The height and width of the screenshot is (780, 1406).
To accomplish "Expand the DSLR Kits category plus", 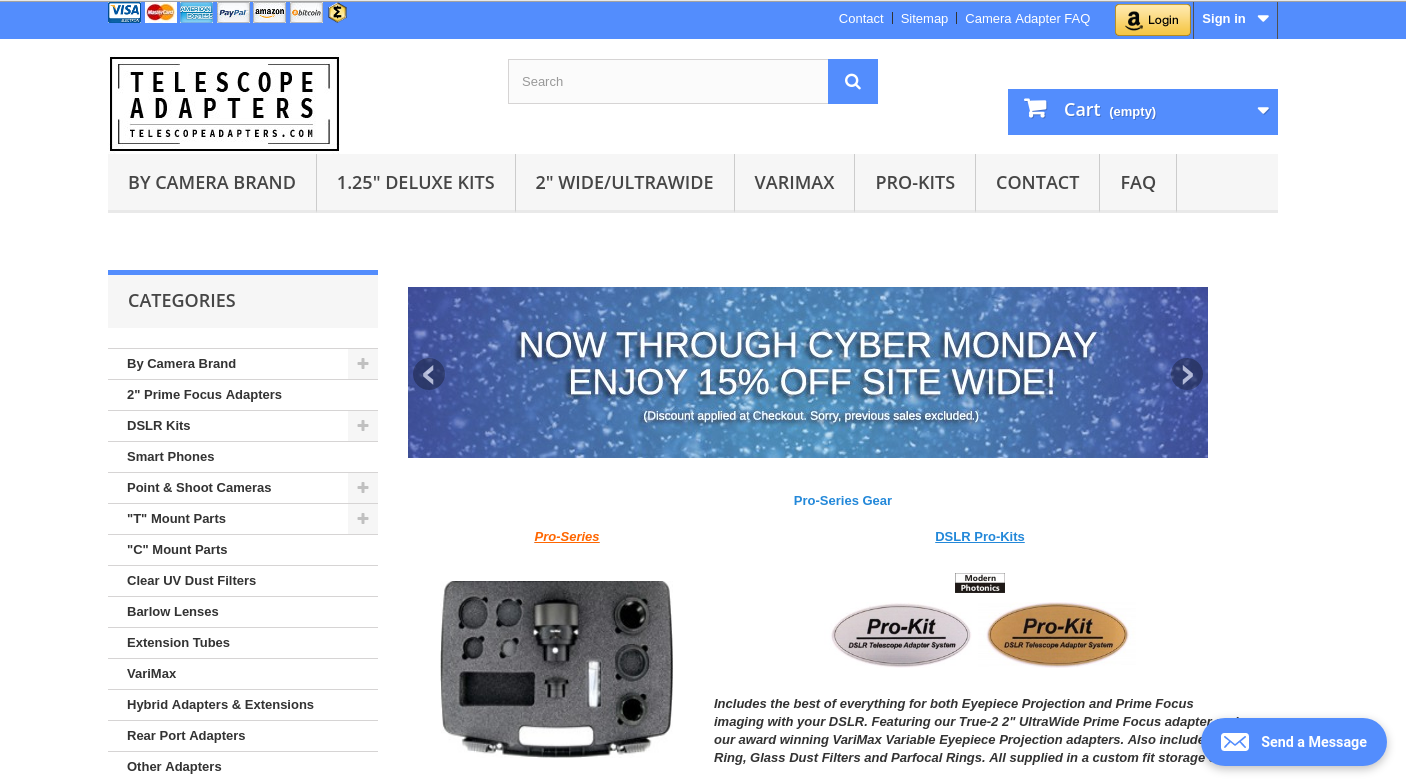I will [x=363, y=426].
